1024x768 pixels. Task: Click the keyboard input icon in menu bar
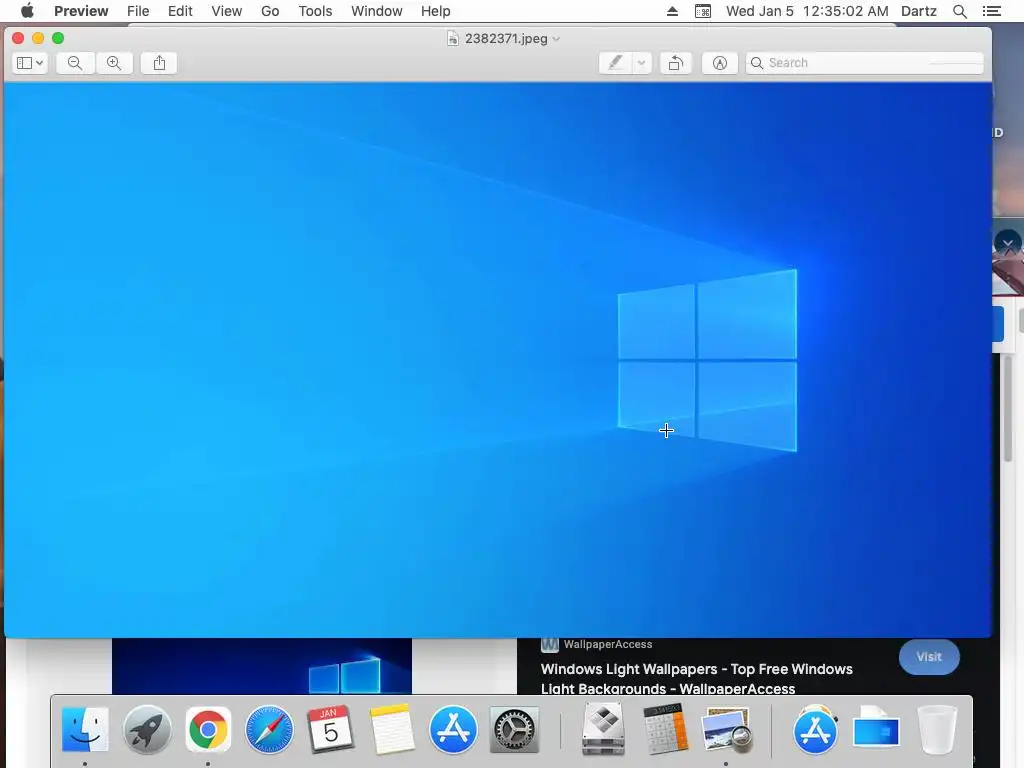(703, 11)
